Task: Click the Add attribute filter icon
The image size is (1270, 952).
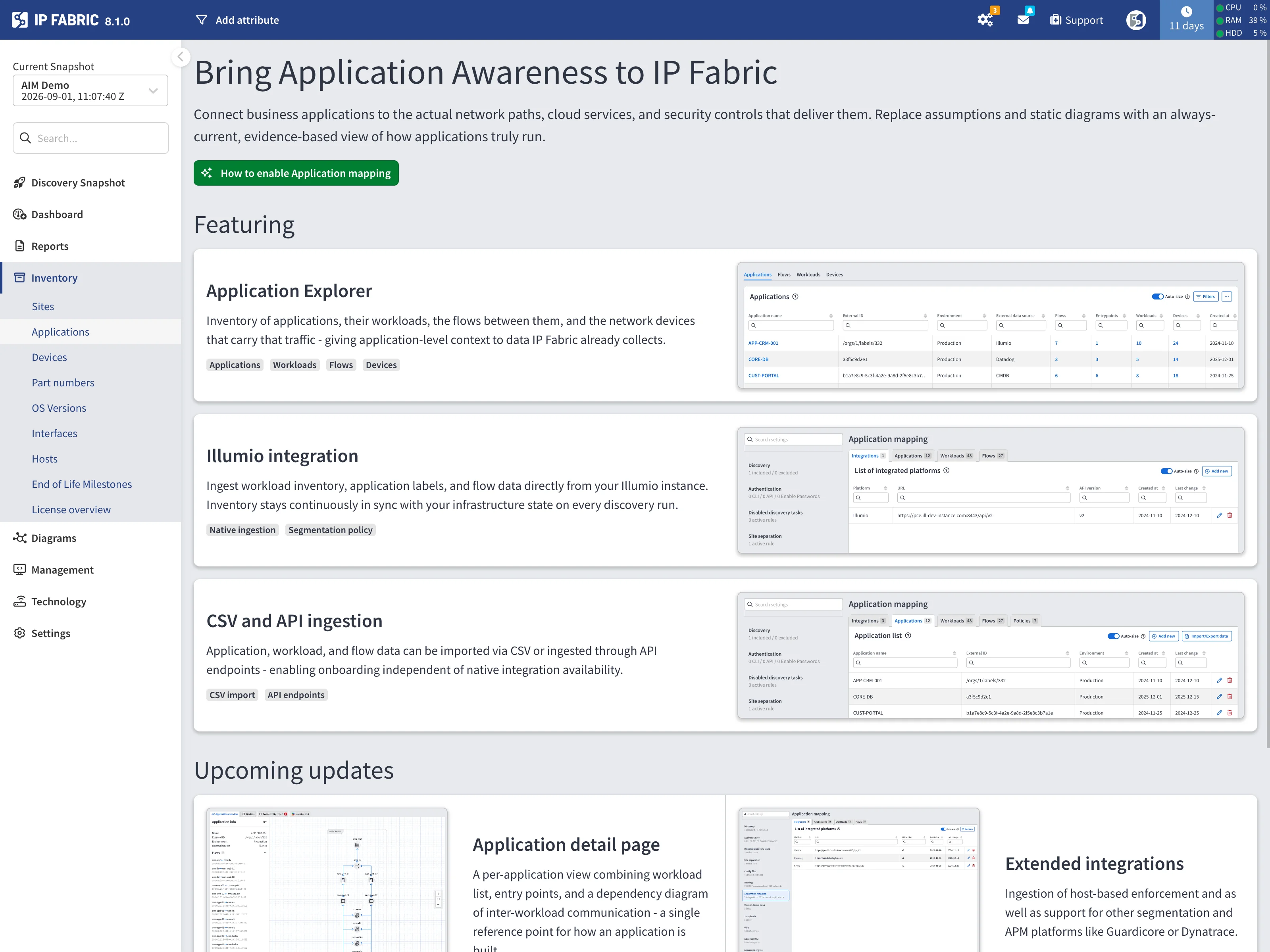Action: click(x=202, y=20)
